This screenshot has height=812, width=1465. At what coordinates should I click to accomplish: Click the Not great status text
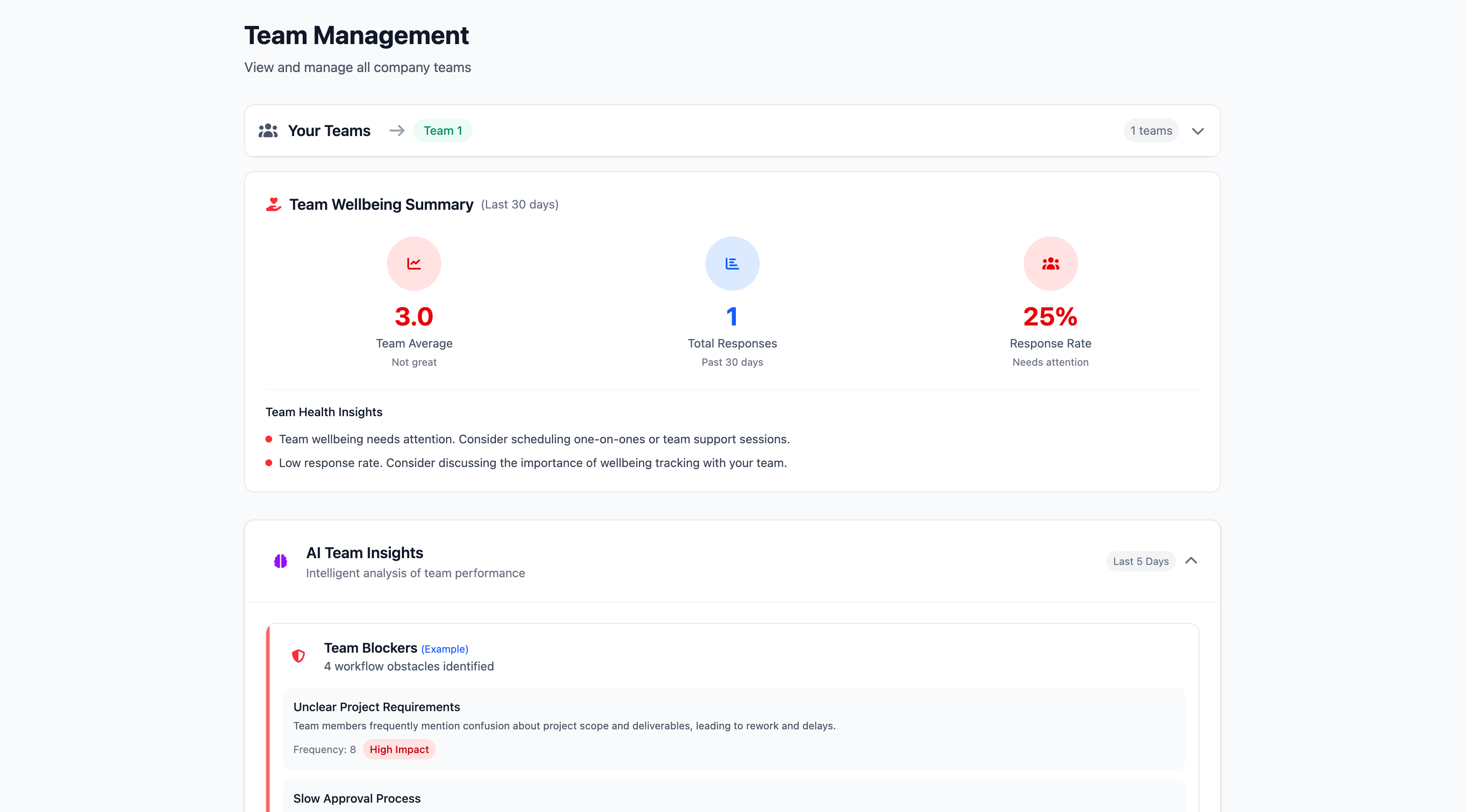point(414,362)
